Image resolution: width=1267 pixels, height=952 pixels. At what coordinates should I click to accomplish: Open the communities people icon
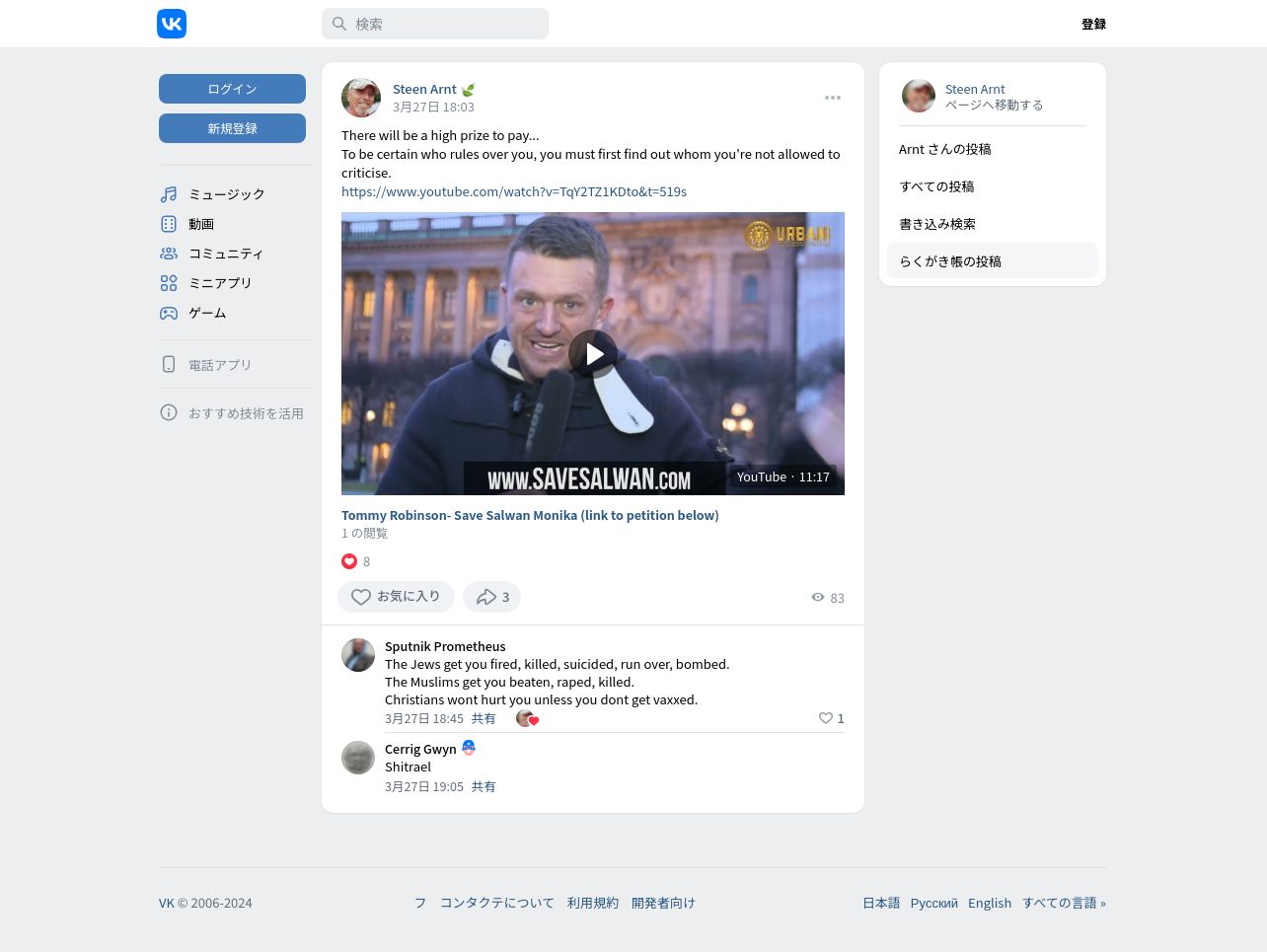[x=169, y=254]
